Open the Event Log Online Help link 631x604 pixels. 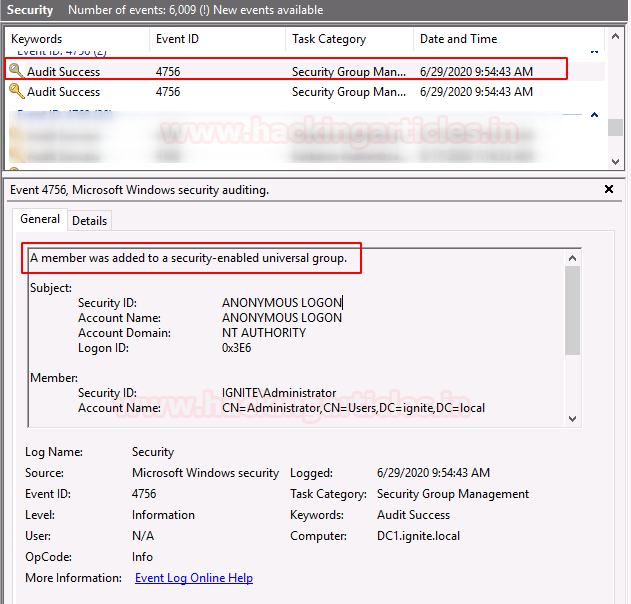point(194,578)
